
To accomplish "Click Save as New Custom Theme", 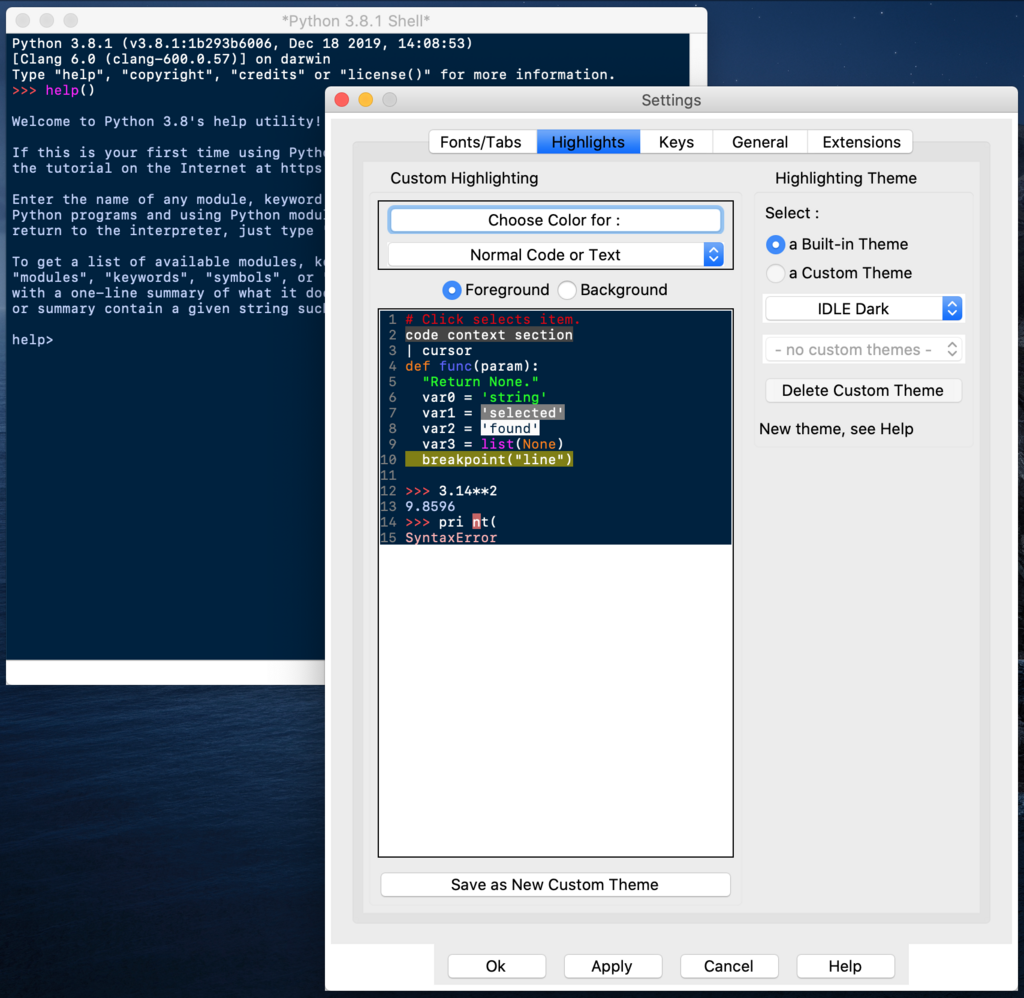I will [555, 884].
